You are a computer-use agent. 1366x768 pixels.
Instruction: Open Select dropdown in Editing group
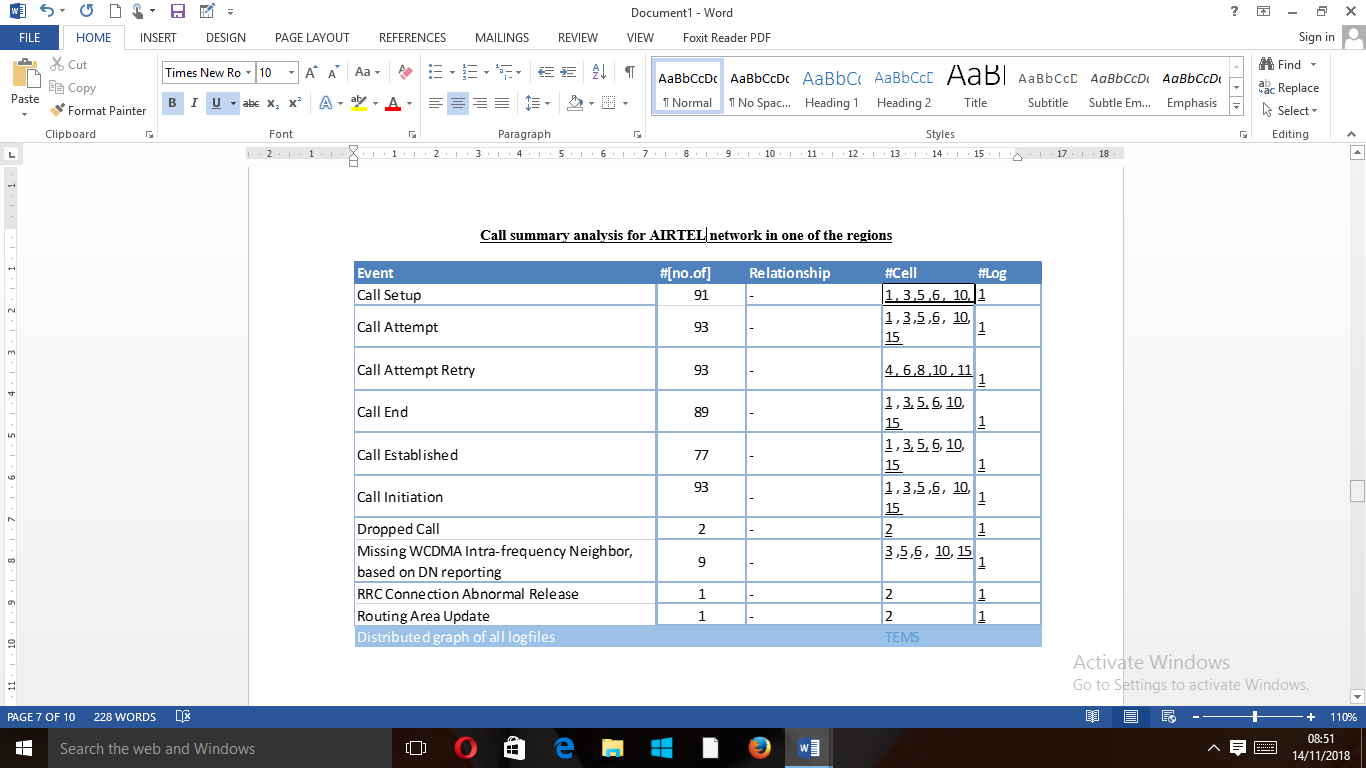click(x=1291, y=111)
